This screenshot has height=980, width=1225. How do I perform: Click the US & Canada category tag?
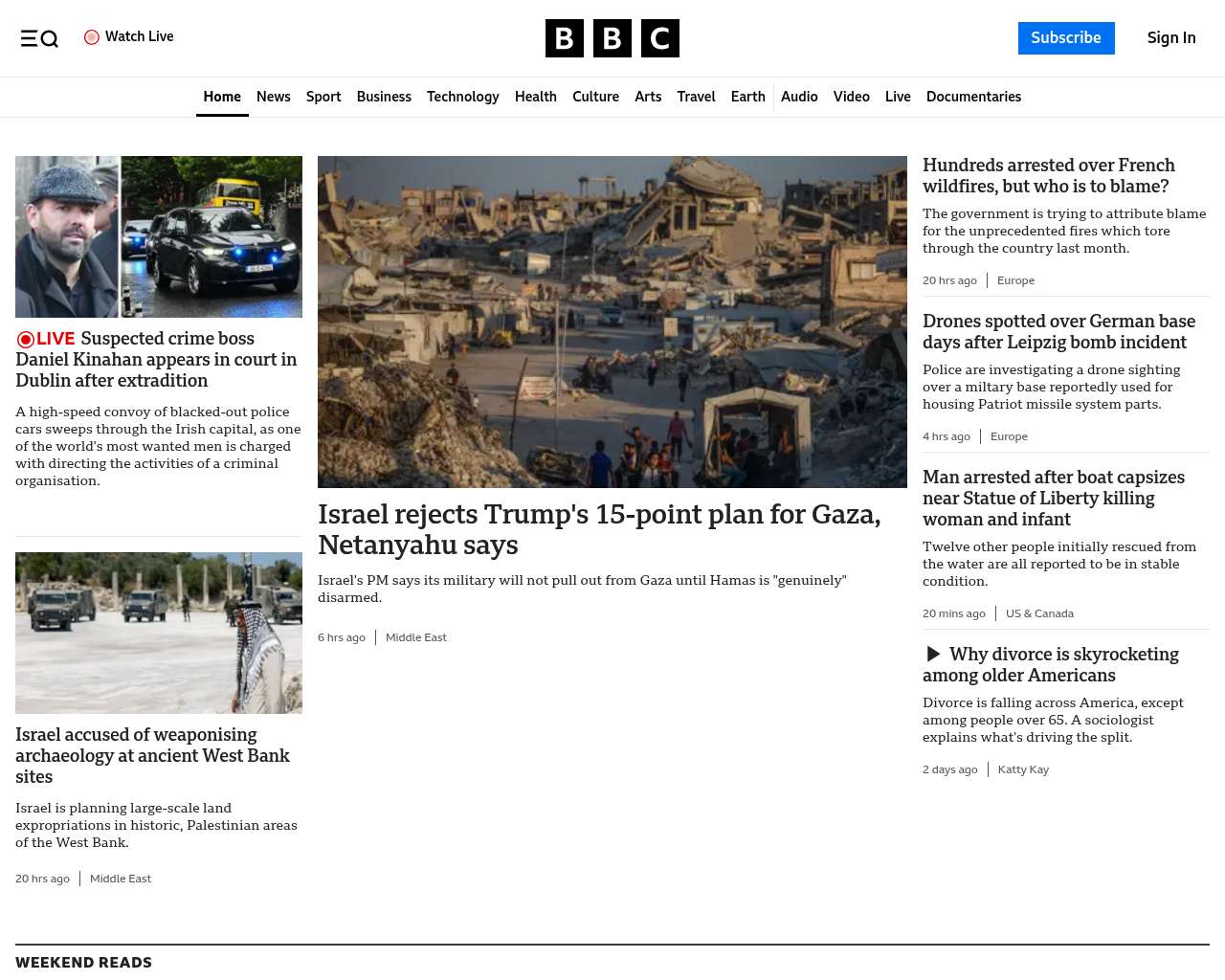(x=1039, y=613)
